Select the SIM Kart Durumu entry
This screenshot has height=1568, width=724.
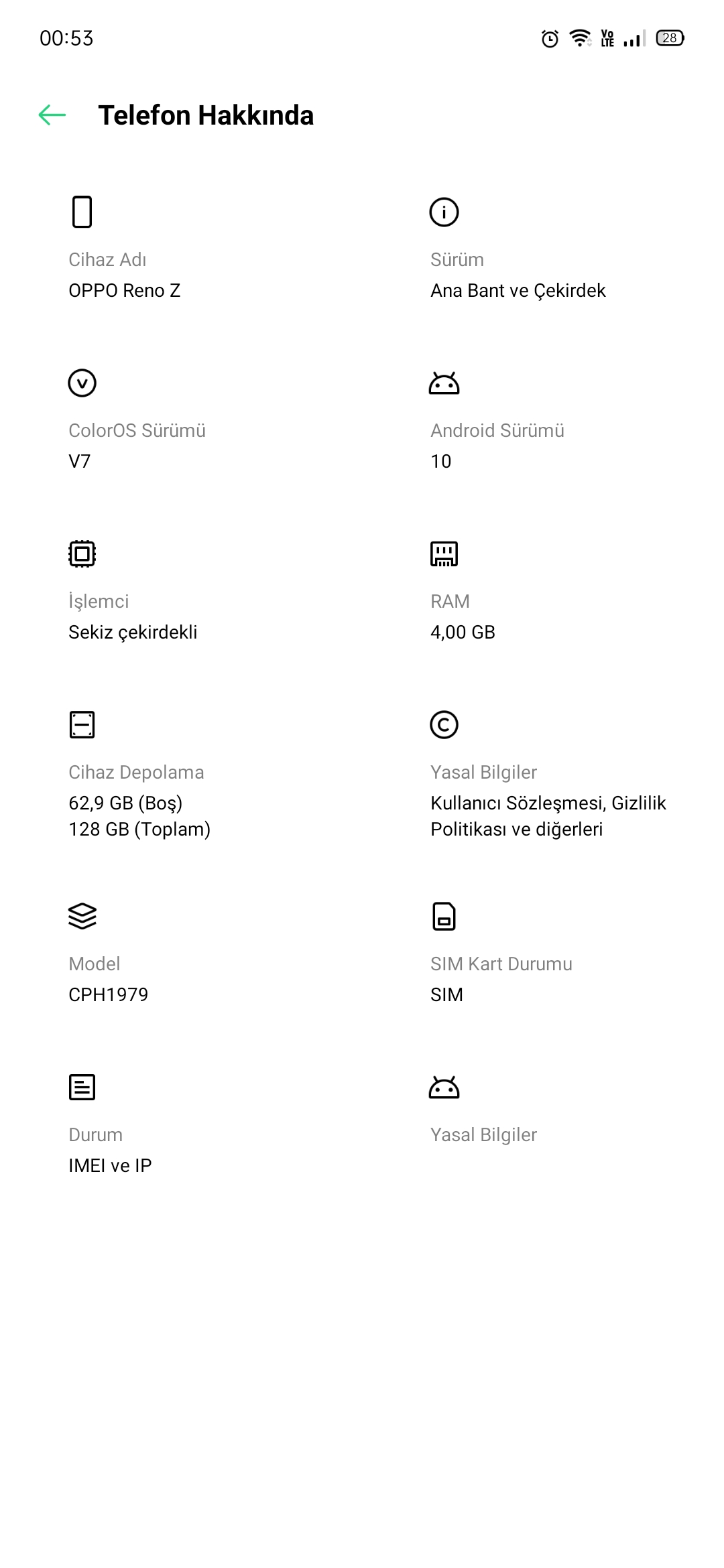501,979
